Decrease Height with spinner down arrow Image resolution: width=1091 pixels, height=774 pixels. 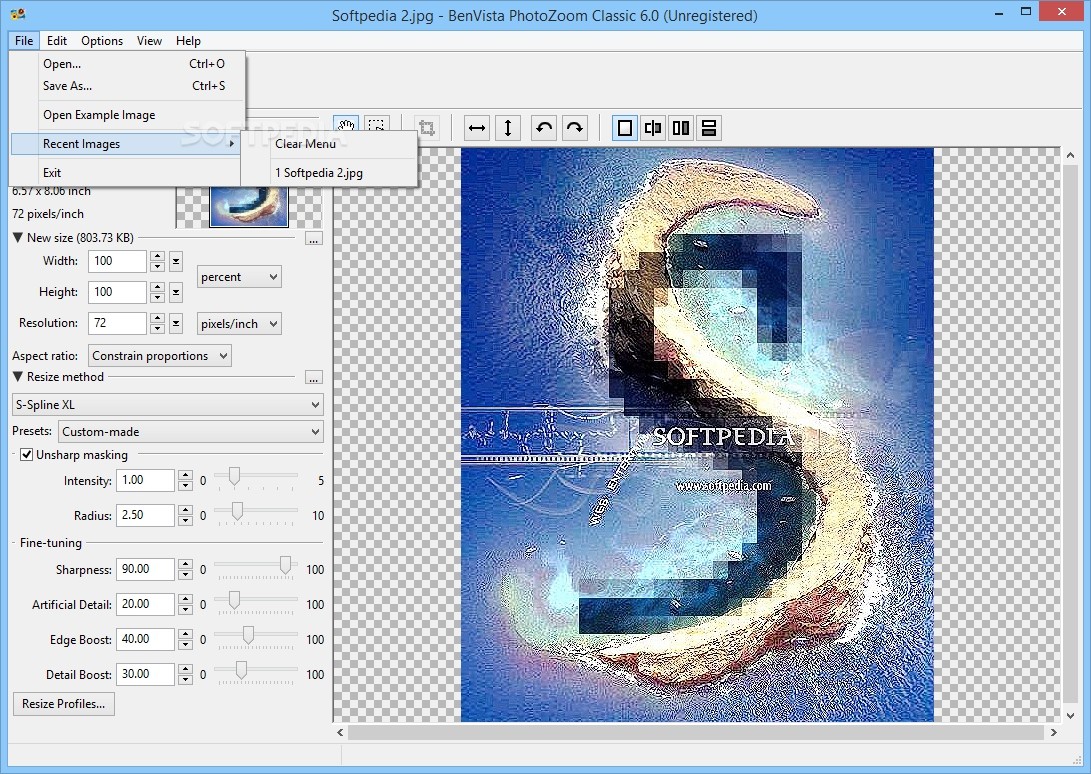click(x=157, y=298)
